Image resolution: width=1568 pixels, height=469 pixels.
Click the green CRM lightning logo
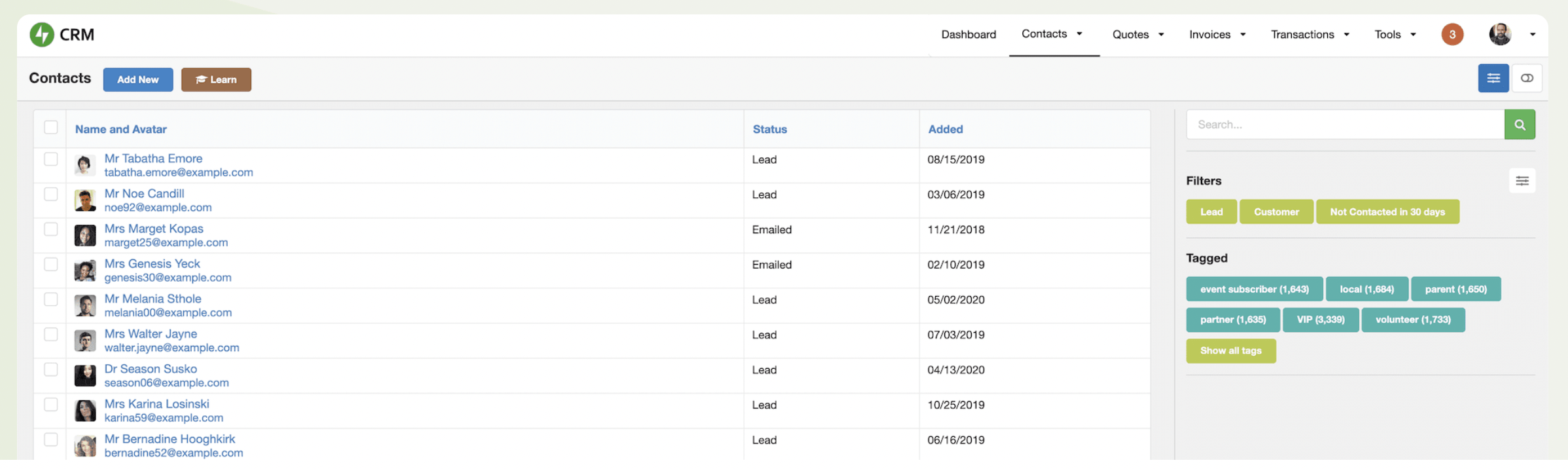[42, 35]
